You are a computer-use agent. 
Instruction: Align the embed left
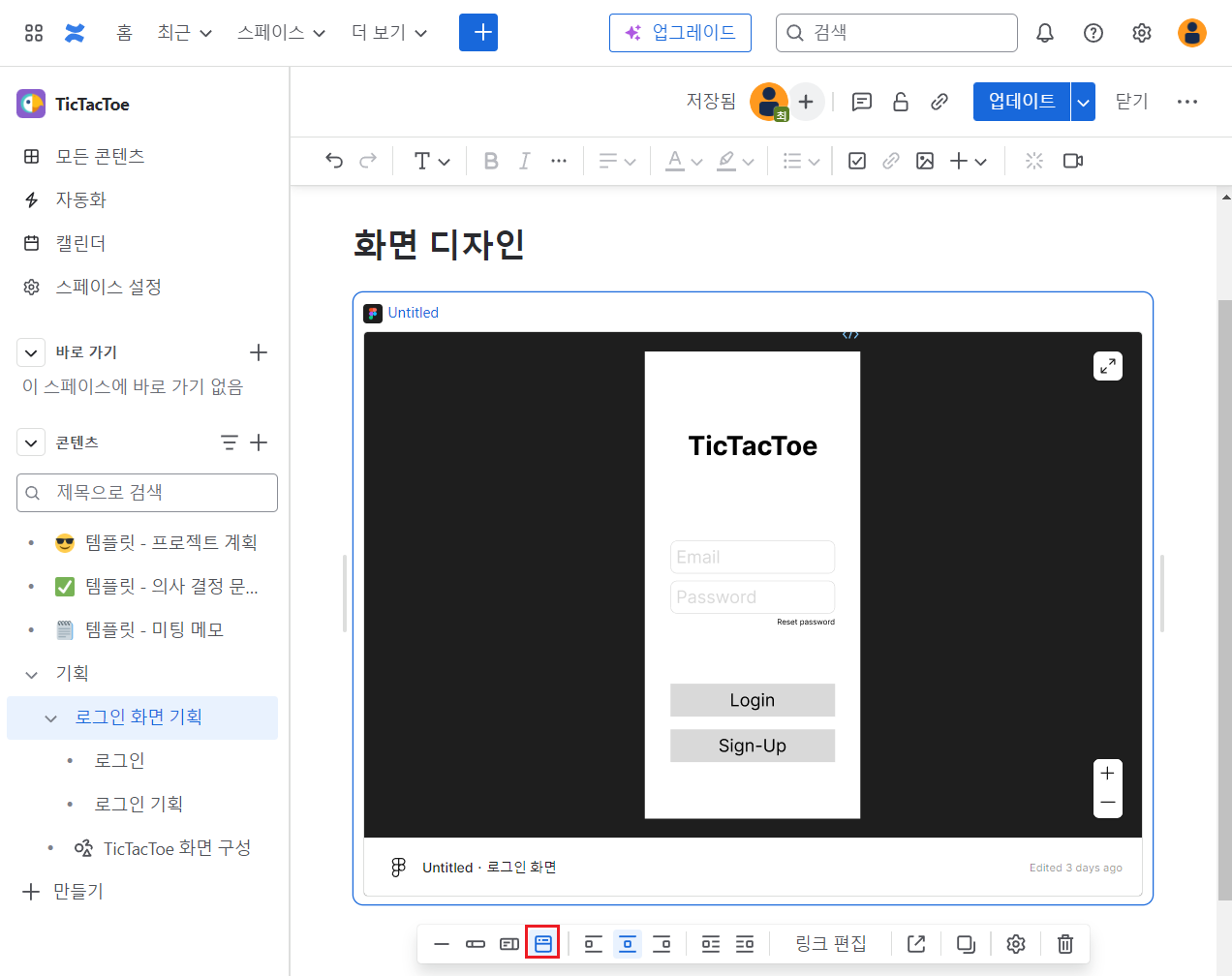[x=594, y=944]
